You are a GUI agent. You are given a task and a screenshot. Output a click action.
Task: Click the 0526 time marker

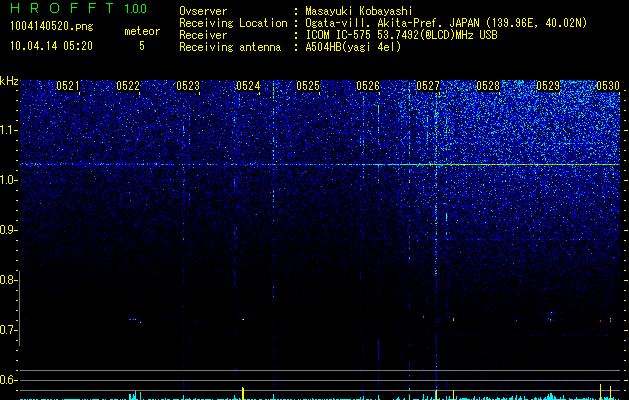coord(368,86)
